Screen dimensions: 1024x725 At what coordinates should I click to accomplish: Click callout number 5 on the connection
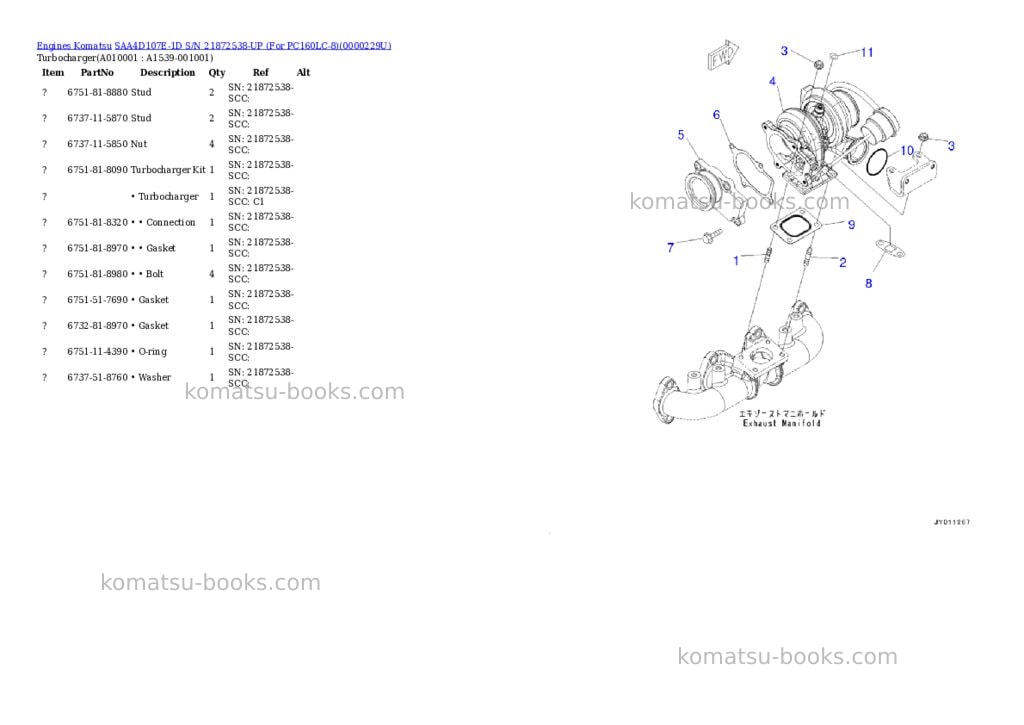coord(680,135)
